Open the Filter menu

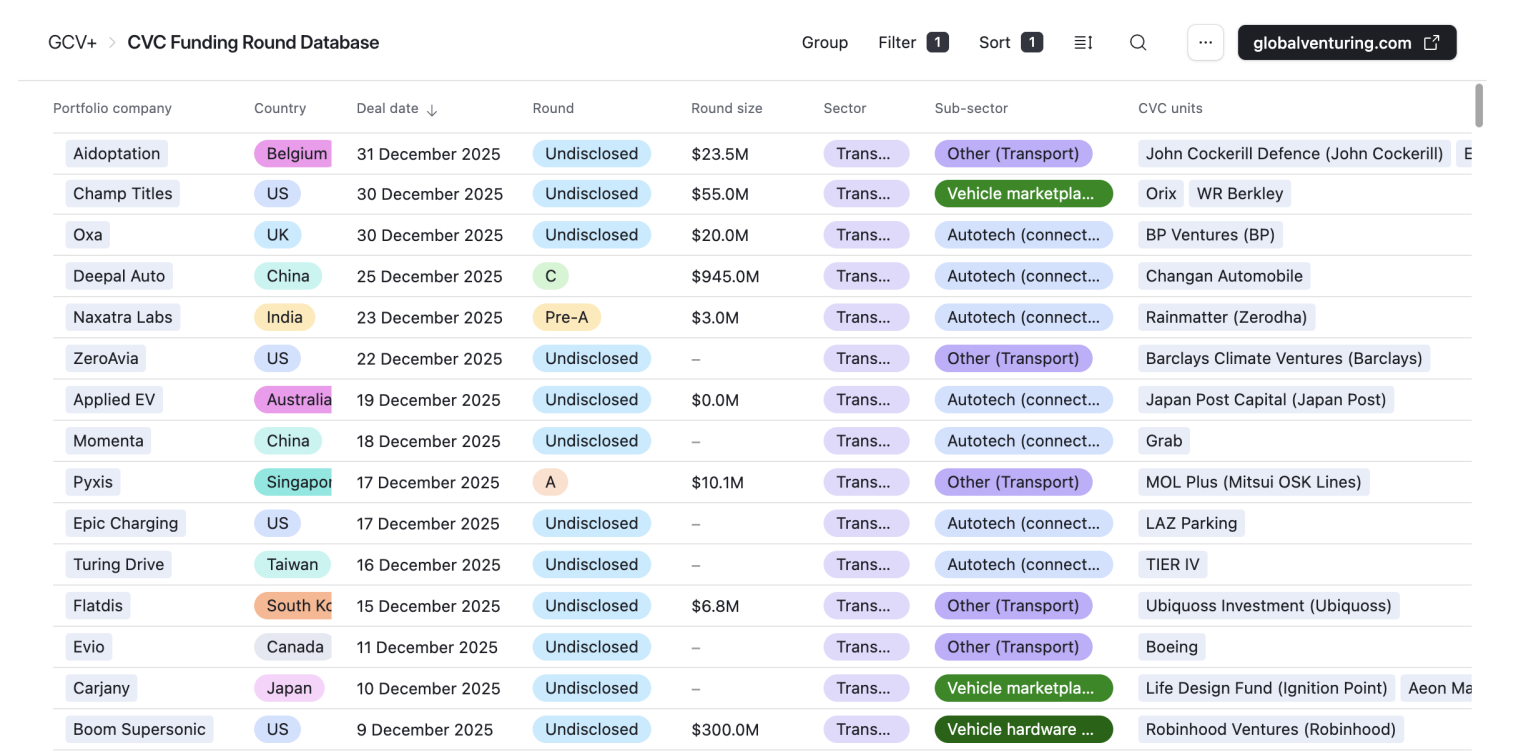click(x=912, y=43)
